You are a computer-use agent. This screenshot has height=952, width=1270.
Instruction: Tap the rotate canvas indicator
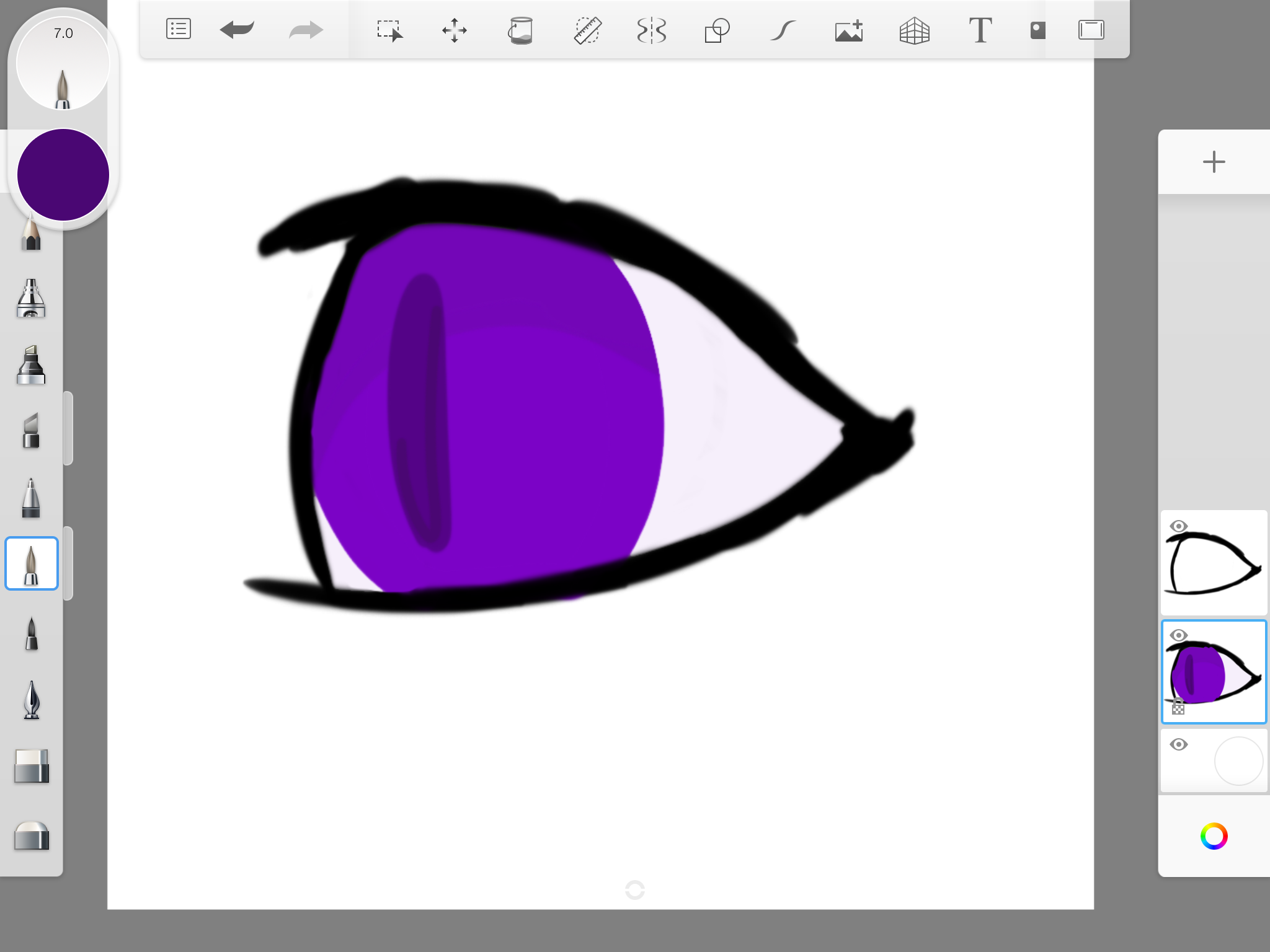point(635,890)
